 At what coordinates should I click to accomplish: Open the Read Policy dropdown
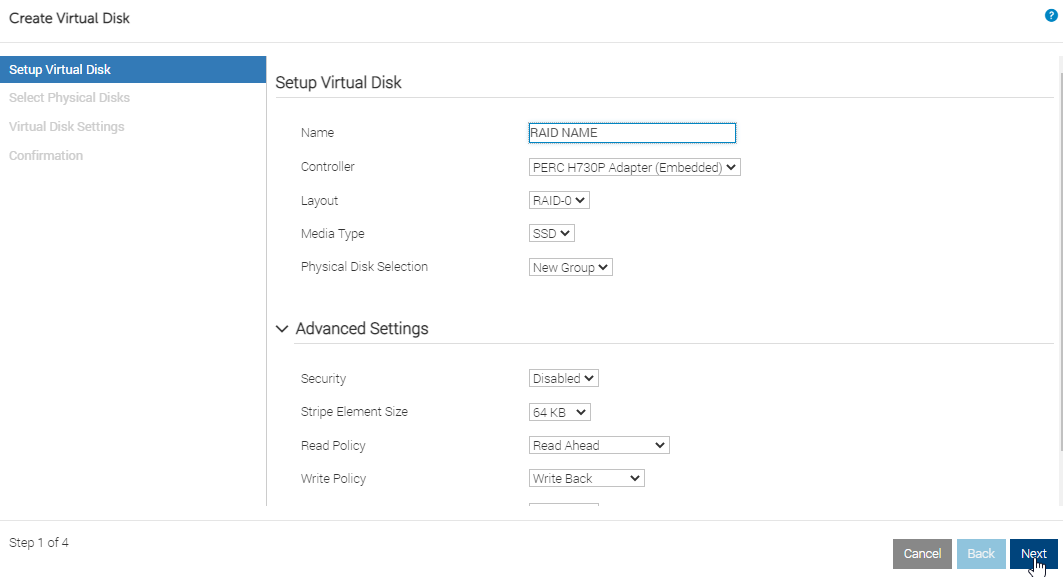[x=598, y=446]
